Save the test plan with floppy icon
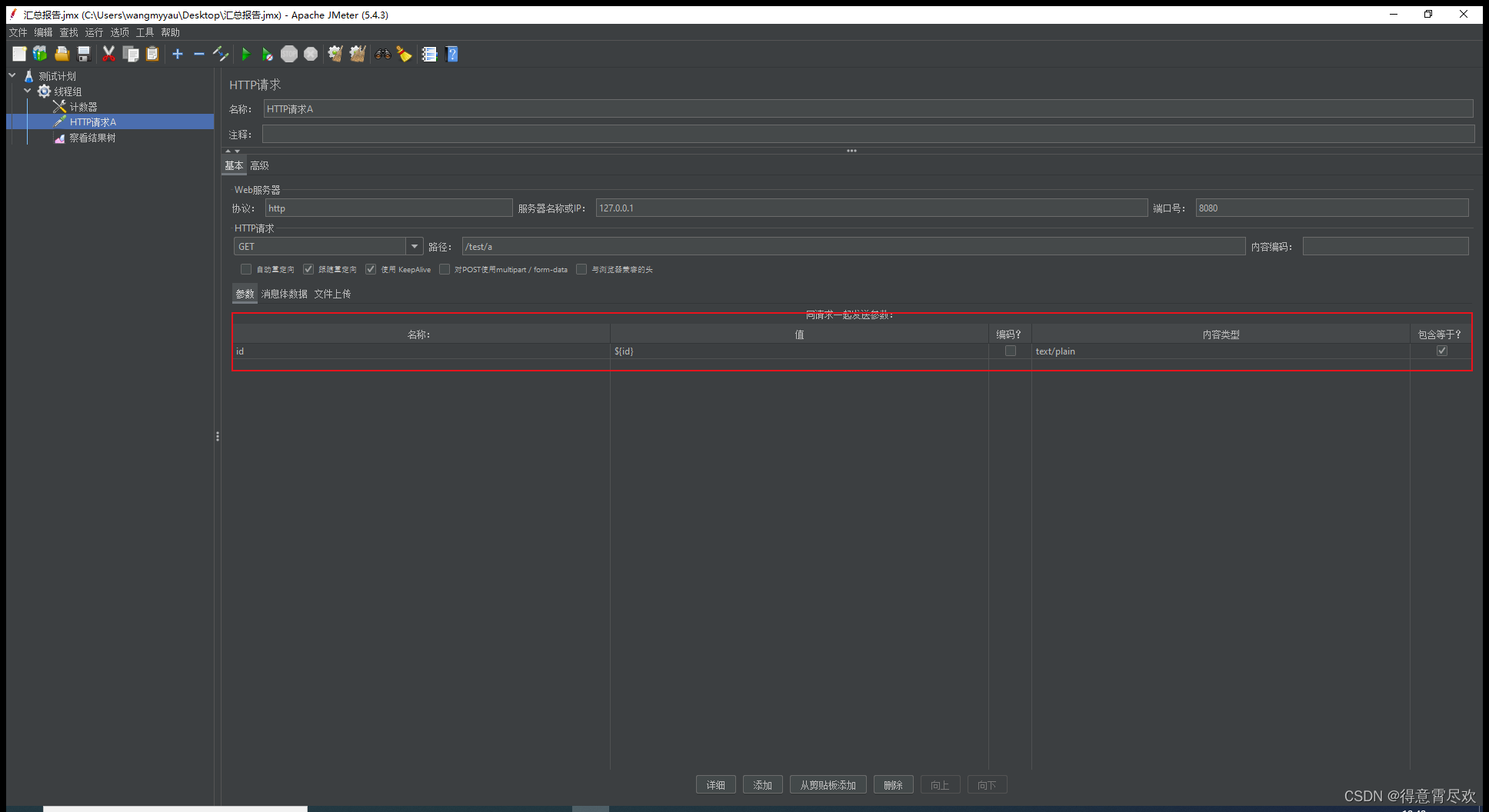The image size is (1489, 812). coord(84,54)
